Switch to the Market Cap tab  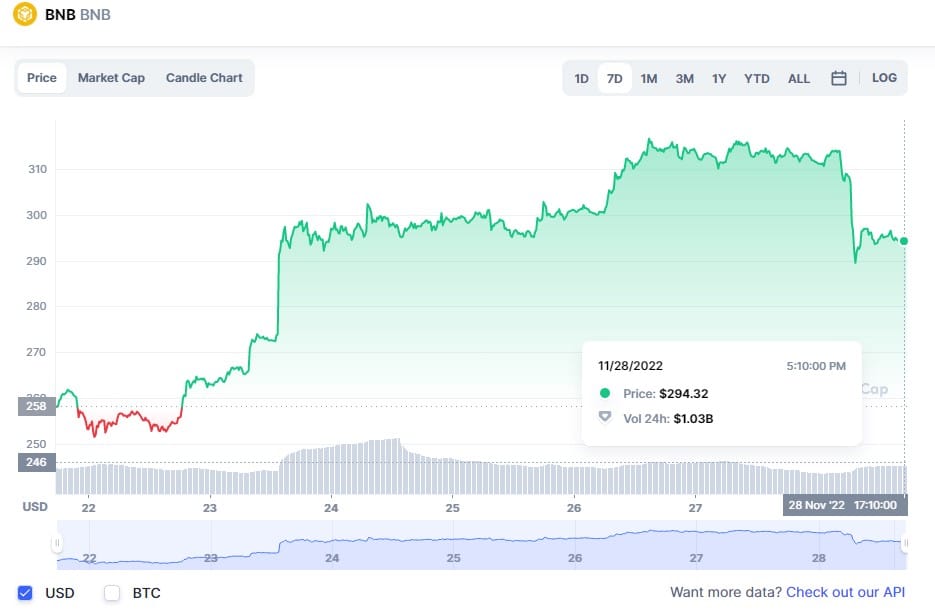(112, 78)
